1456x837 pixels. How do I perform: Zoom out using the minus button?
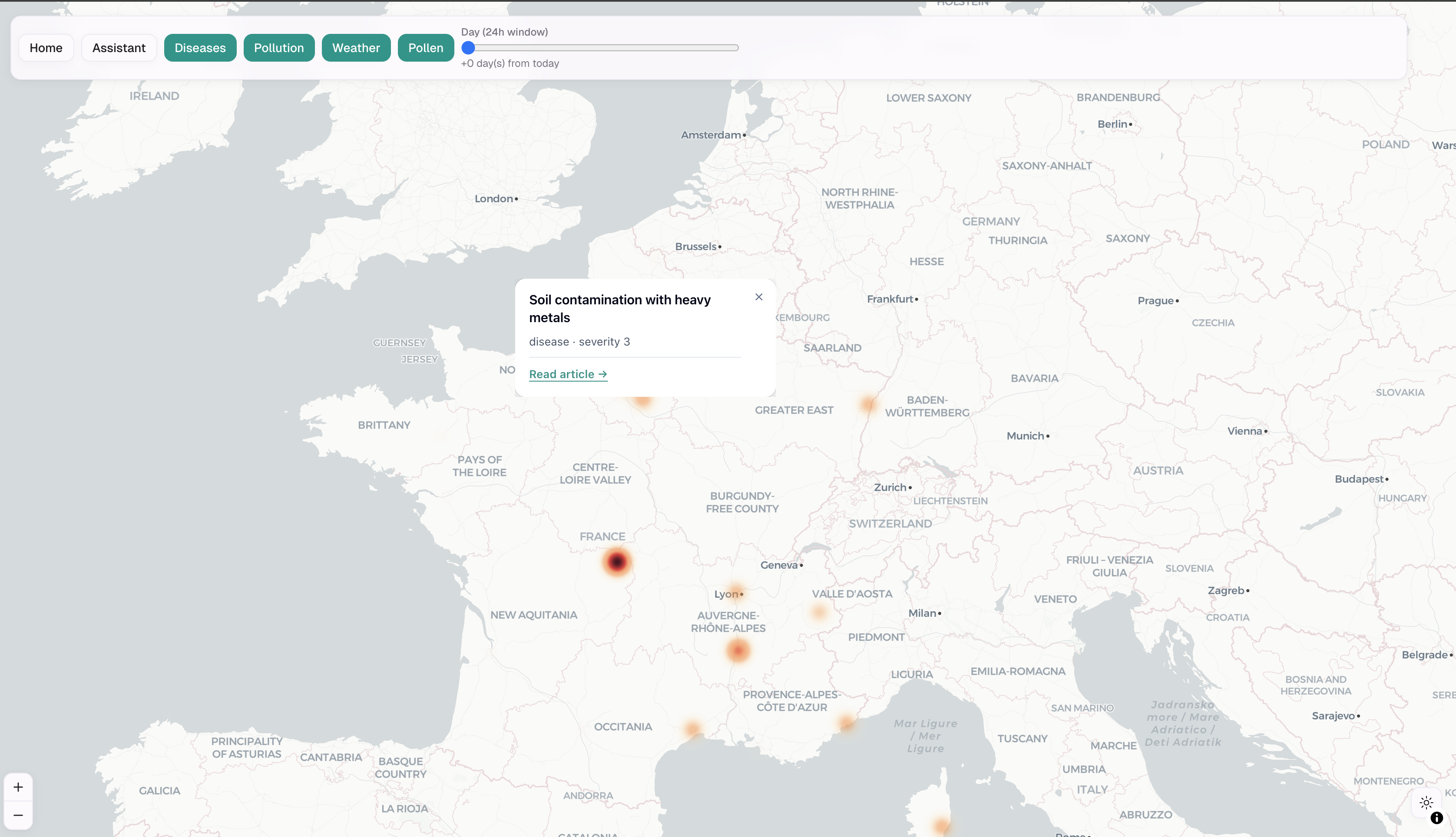click(18, 815)
